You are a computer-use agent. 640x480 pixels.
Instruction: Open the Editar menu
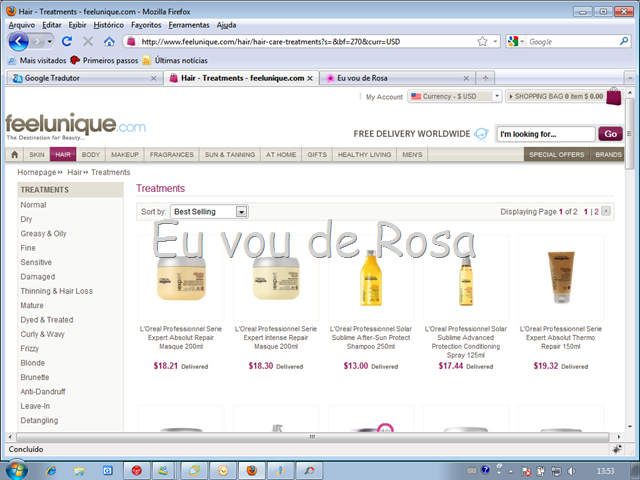51,25
